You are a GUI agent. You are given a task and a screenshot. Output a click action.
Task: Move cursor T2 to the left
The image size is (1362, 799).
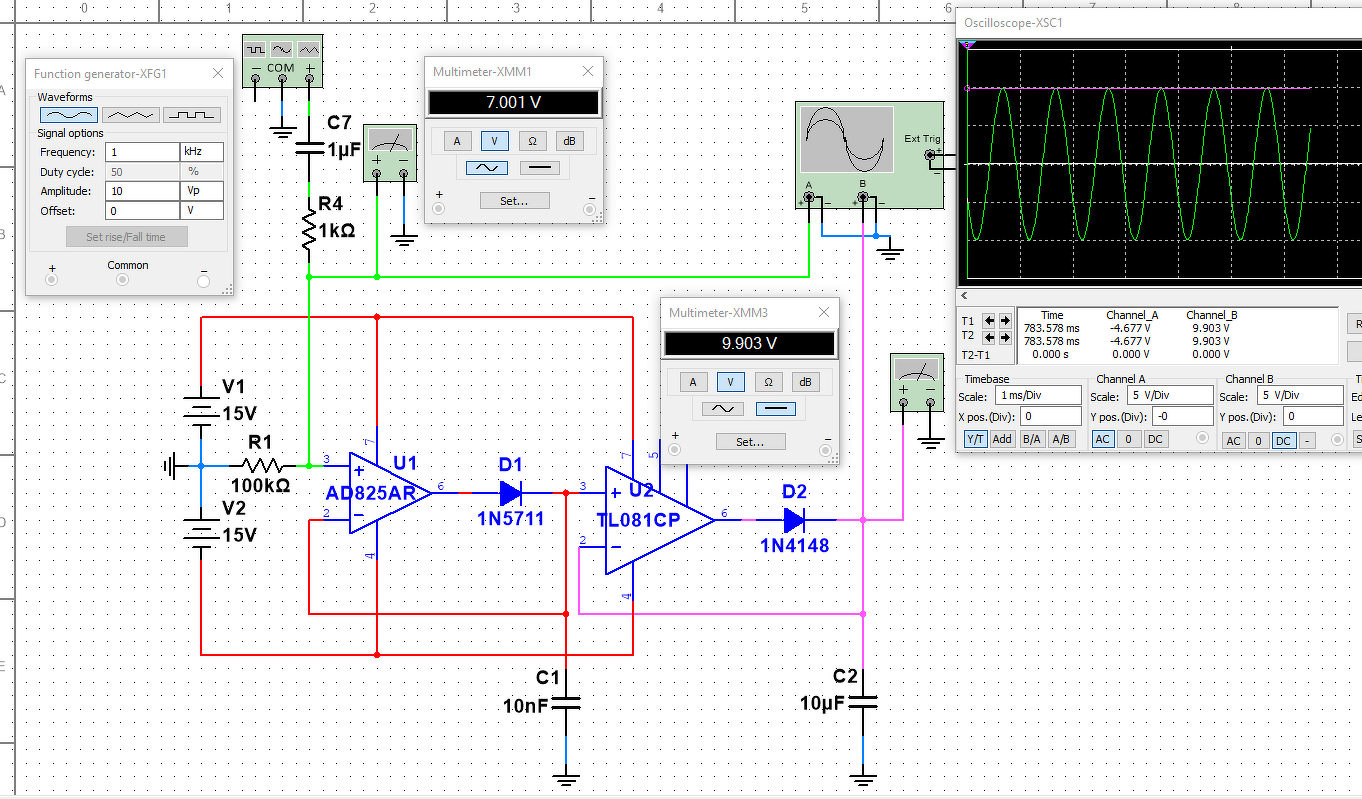pyautogui.click(x=989, y=337)
